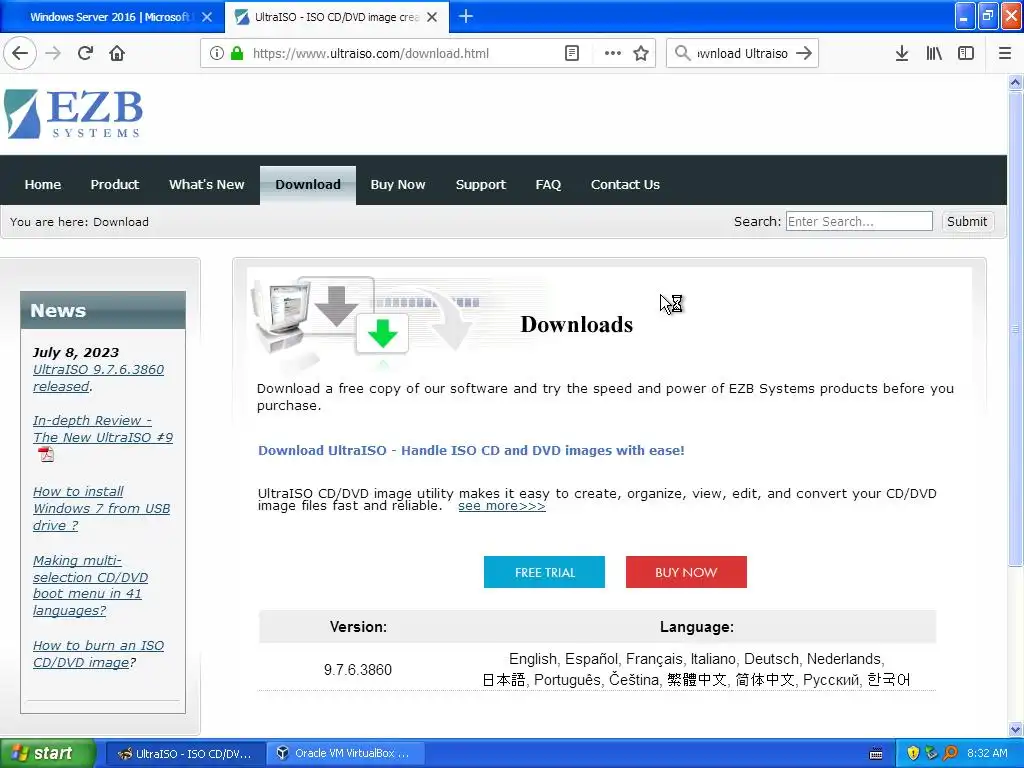
Task: Go to What's New page
Action: point(206,184)
